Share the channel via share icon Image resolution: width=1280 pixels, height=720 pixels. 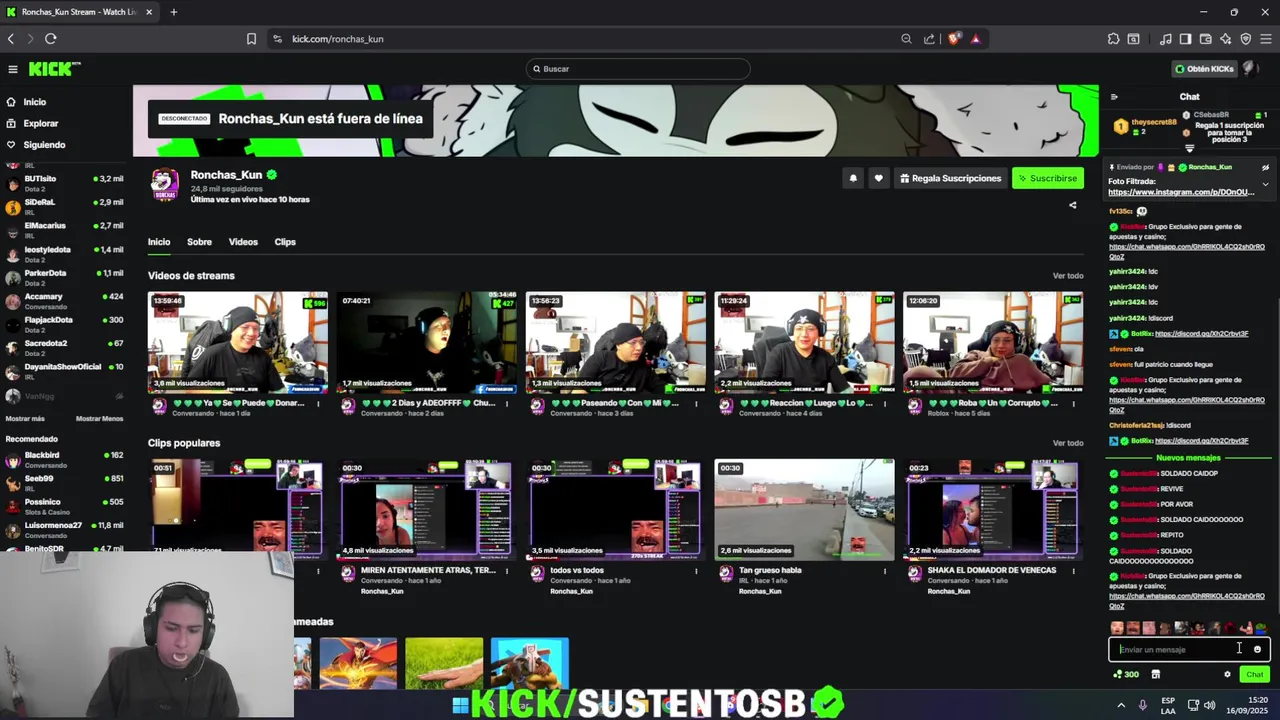click(1073, 205)
